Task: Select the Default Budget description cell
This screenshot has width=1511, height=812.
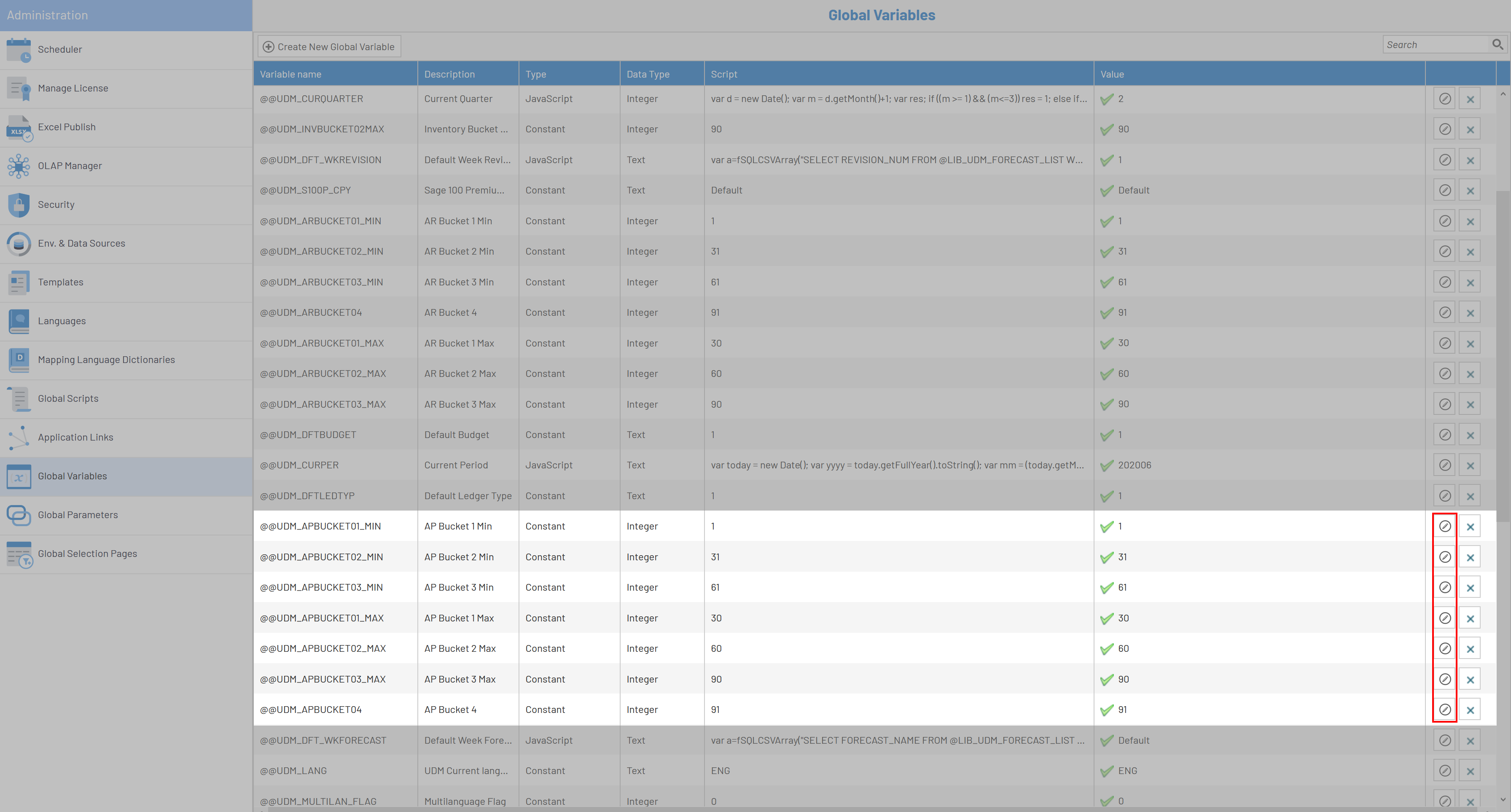Action: click(x=468, y=435)
